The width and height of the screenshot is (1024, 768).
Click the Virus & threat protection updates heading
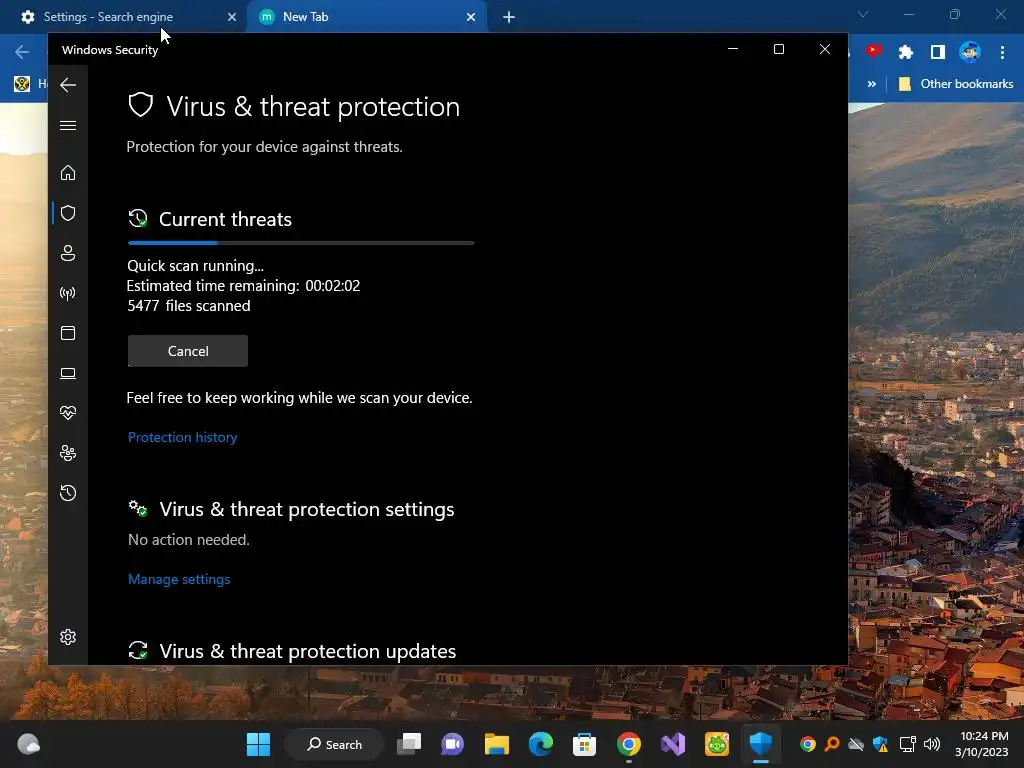(x=308, y=651)
